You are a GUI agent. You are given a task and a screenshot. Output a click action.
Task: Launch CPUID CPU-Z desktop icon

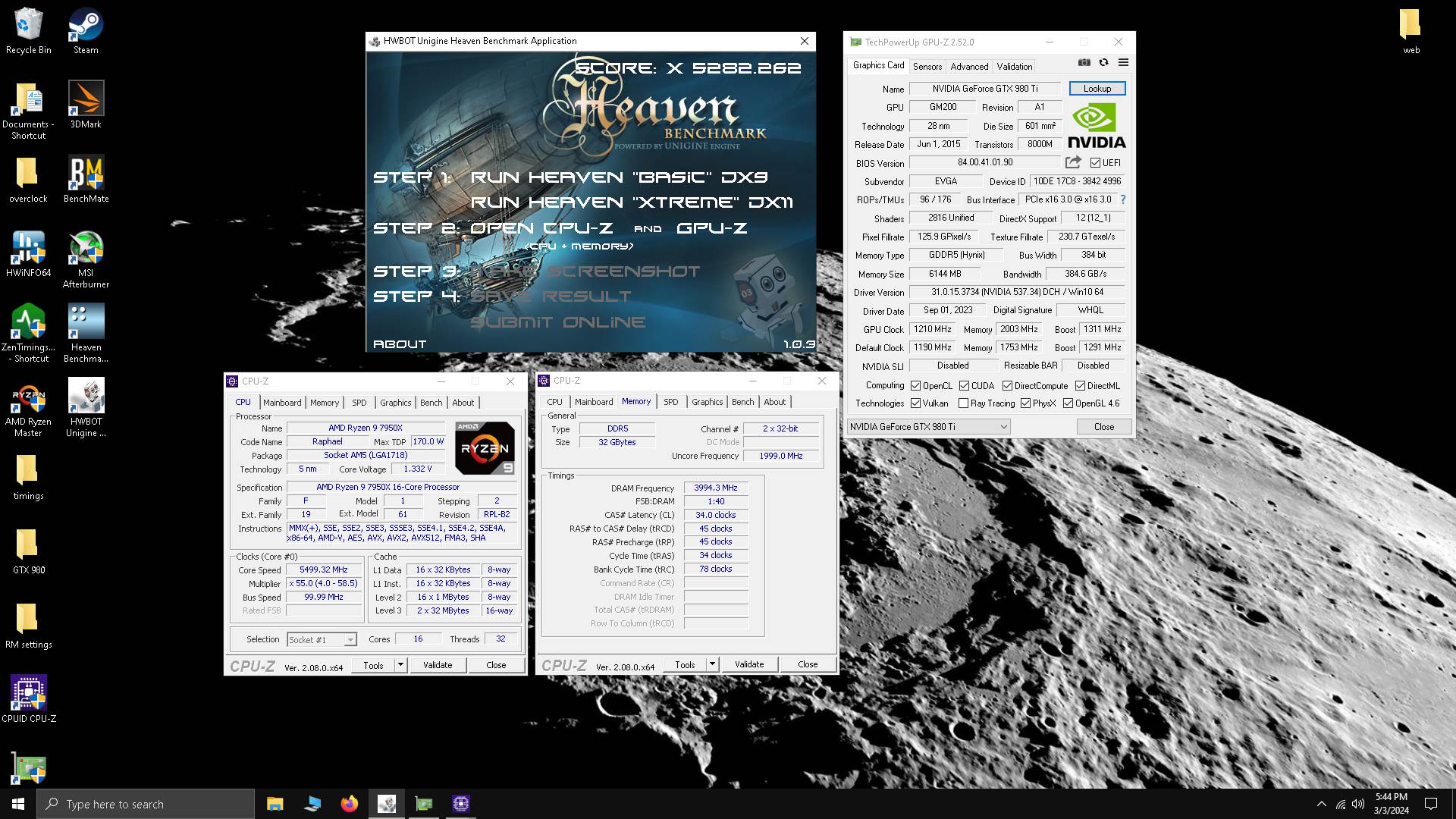pyautogui.click(x=29, y=699)
